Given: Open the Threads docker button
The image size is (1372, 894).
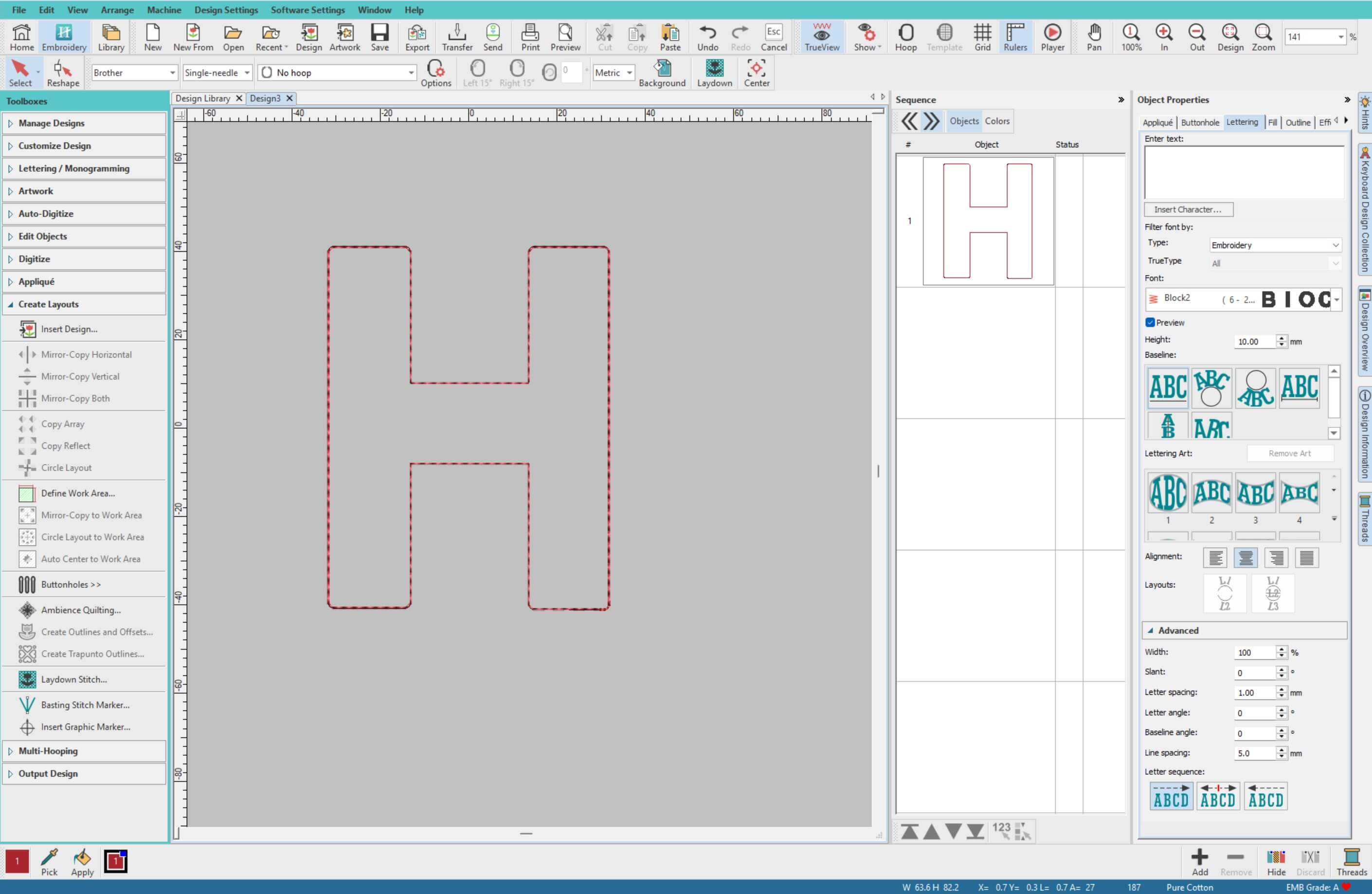Looking at the screenshot, I should [x=1351, y=862].
